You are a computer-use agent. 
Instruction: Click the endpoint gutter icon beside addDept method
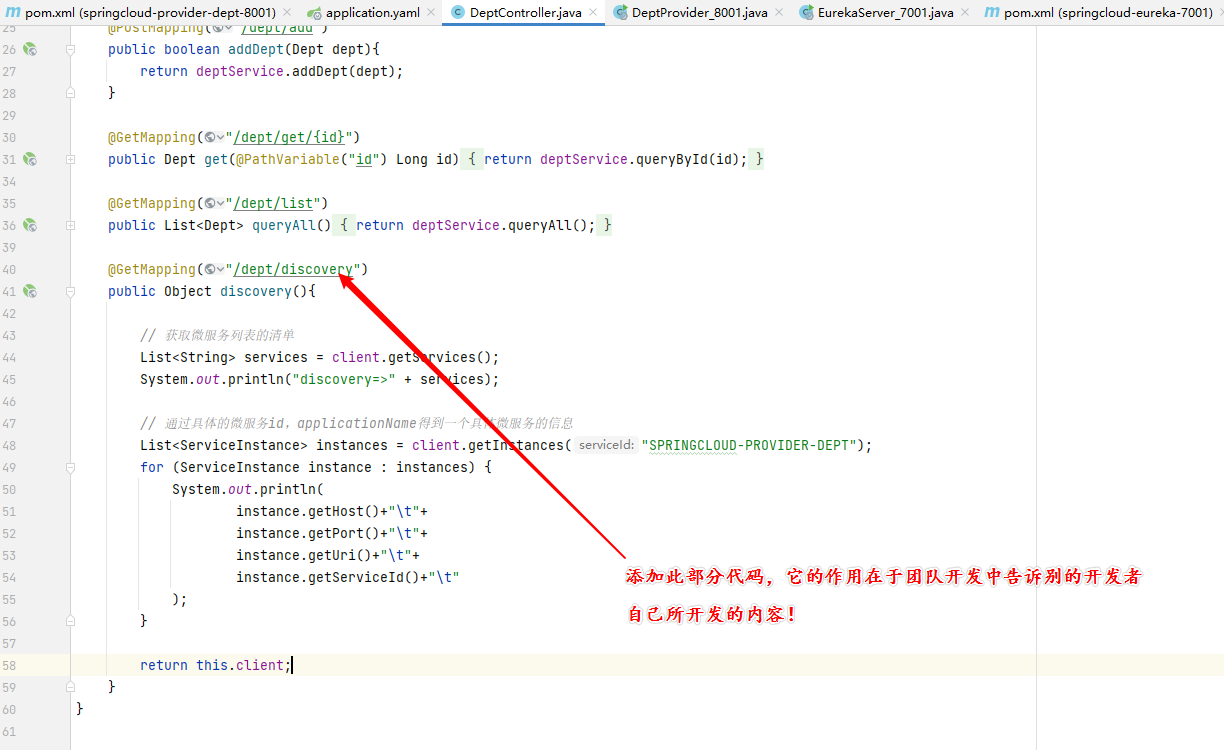pyautogui.click(x=30, y=49)
